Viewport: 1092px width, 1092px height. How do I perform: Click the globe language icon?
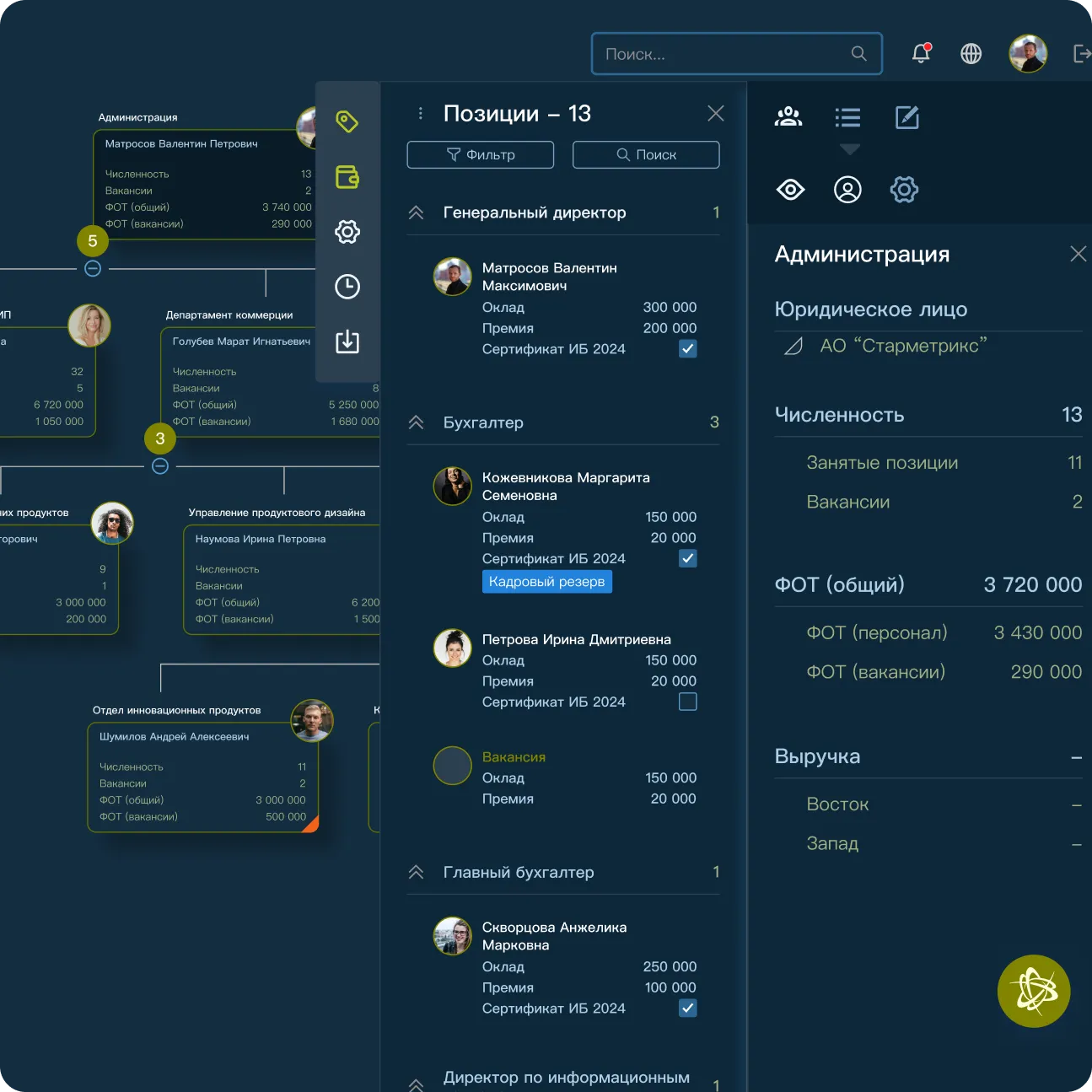(971, 54)
